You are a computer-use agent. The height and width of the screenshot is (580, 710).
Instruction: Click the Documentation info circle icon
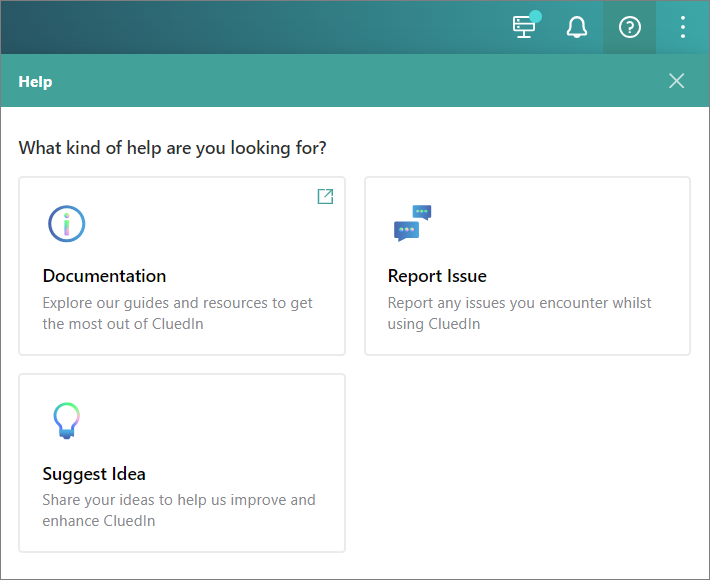pyautogui.click(x=67, y=224)
